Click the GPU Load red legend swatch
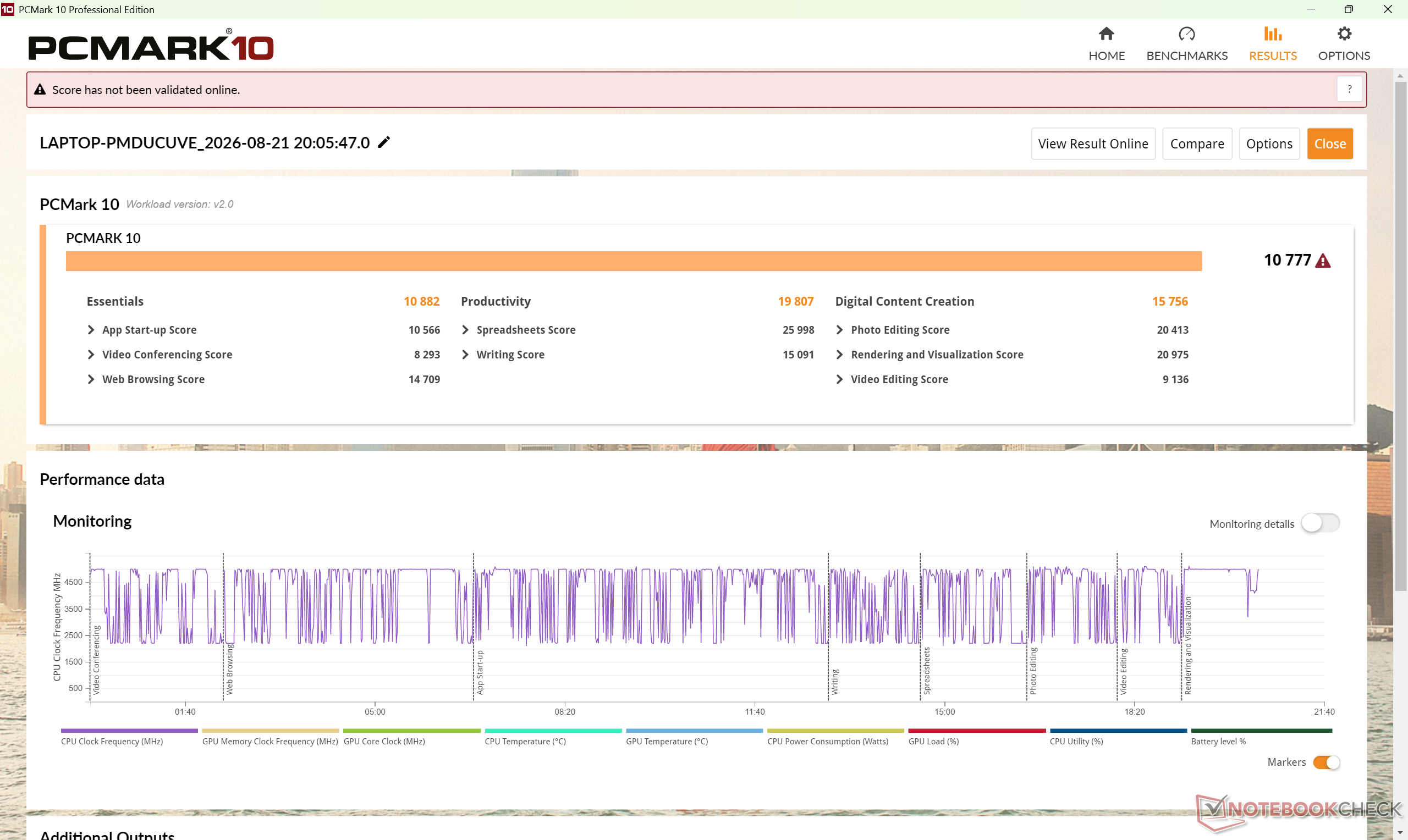The image size is (1408, 840). (977, 731)
